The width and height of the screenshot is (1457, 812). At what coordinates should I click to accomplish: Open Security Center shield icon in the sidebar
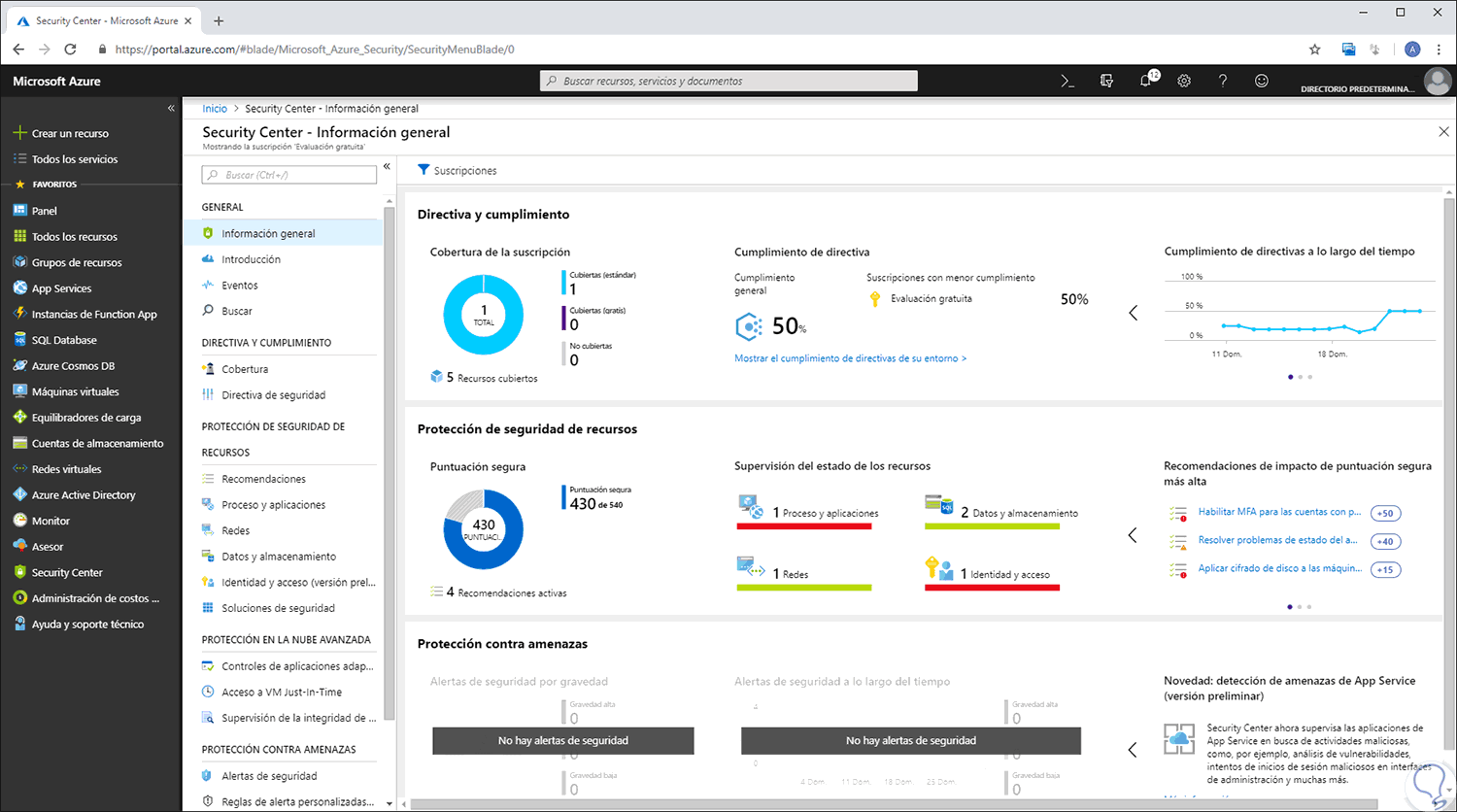pyautogui.click(x=19, y=572)
